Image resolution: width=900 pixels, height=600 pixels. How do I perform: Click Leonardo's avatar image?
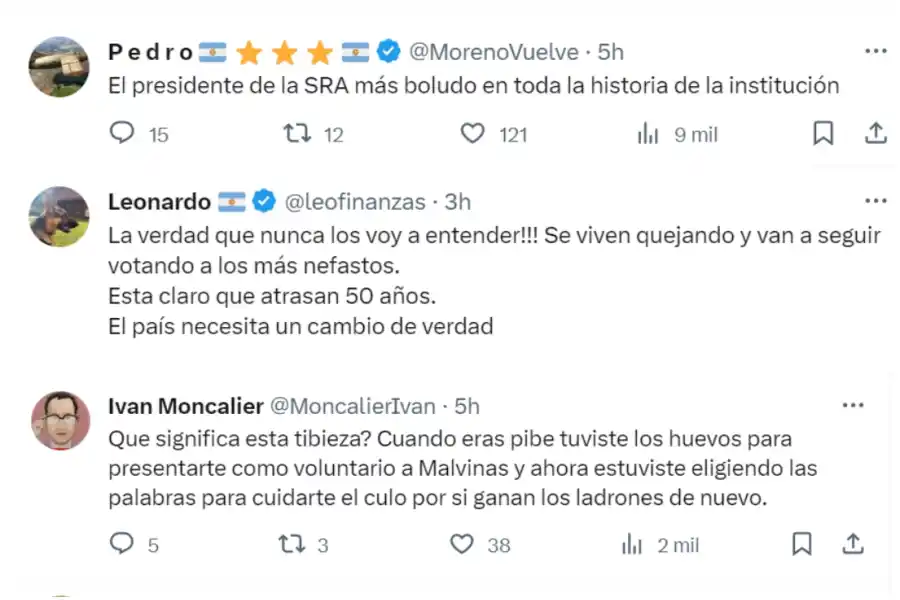pos(59,217)
